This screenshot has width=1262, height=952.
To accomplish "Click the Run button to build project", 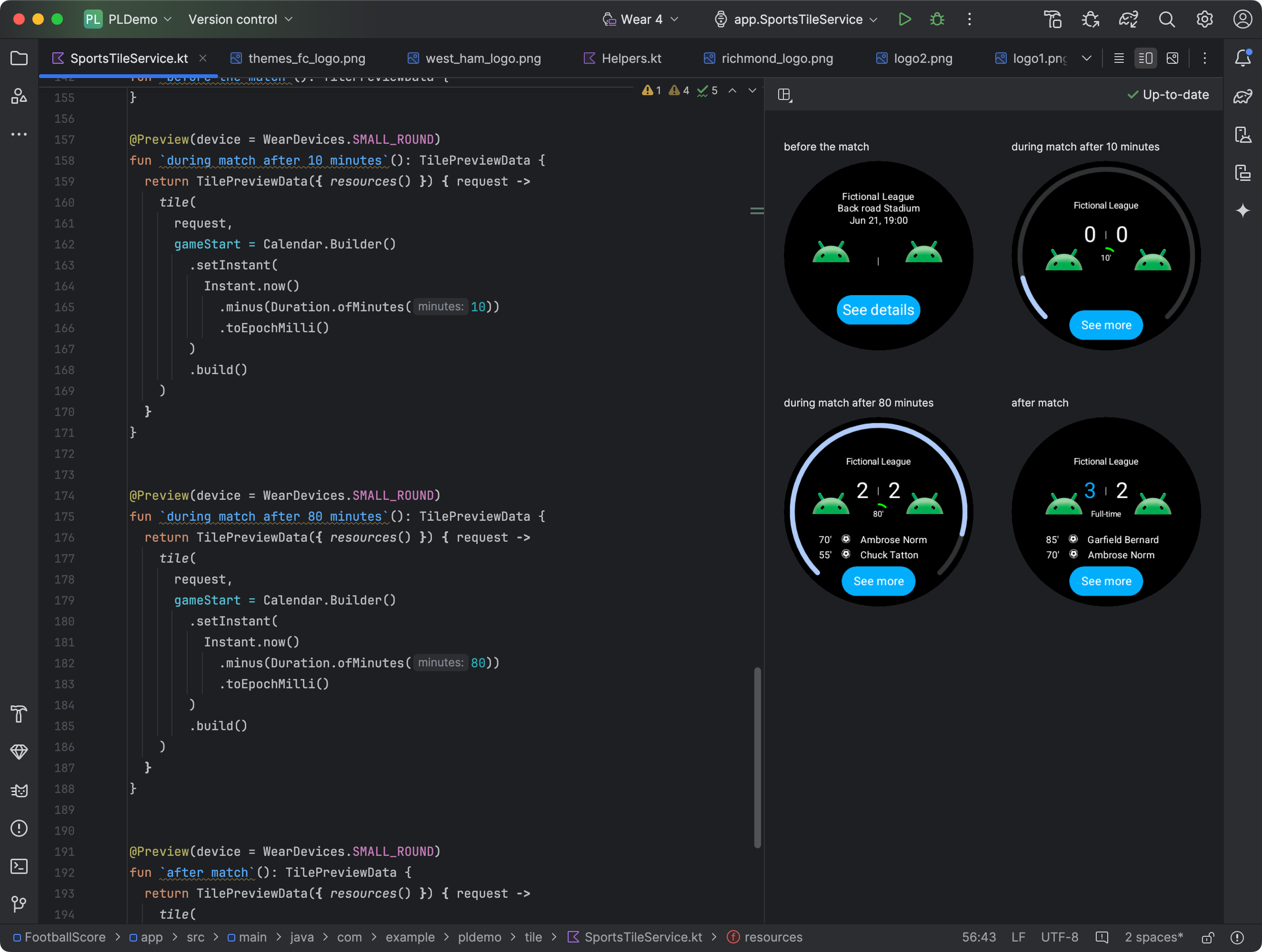I will point(905,19).
